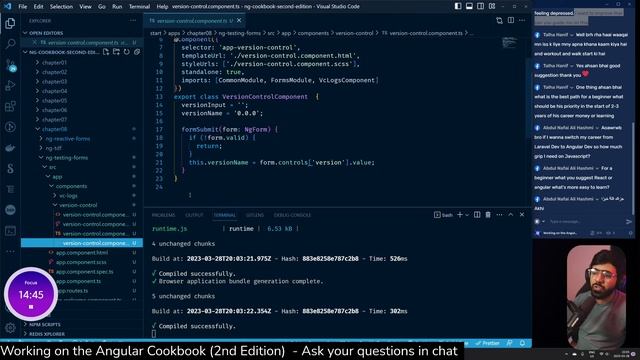Select highlighted version-control.component file in tree

pyautogui.click(x=82, y=243)
